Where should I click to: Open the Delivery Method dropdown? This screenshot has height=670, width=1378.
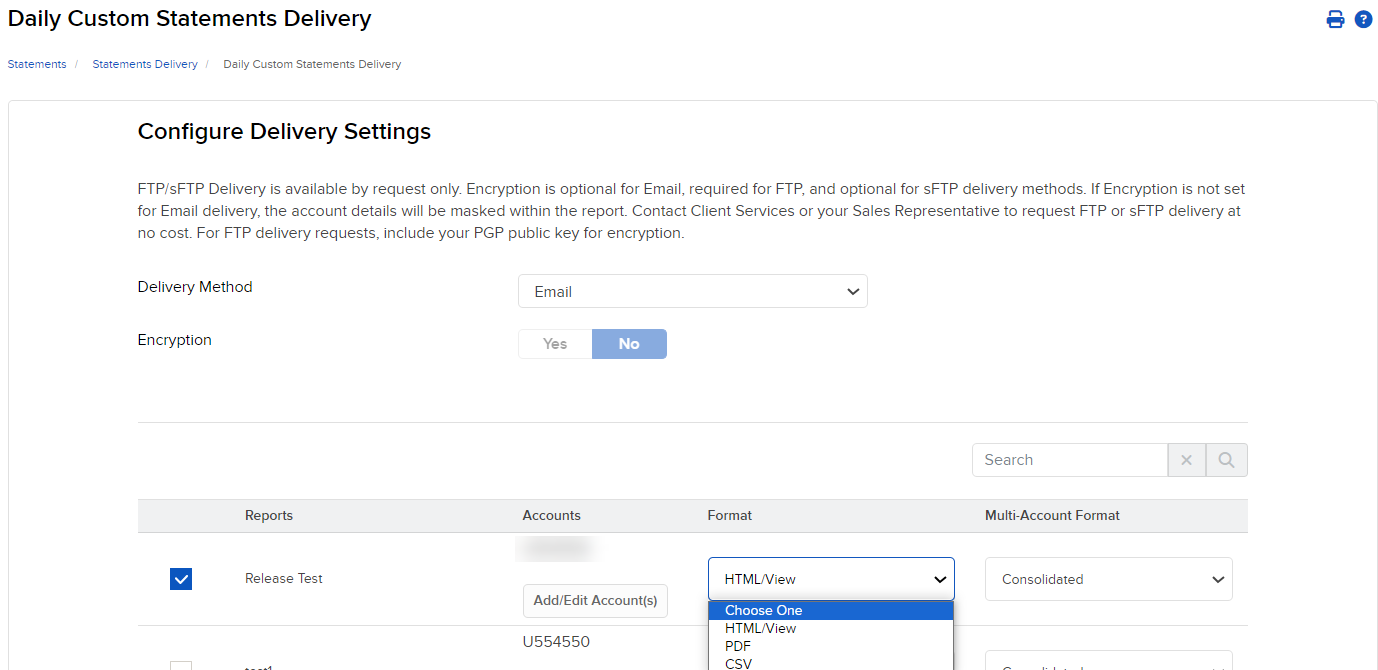[692, 291]
